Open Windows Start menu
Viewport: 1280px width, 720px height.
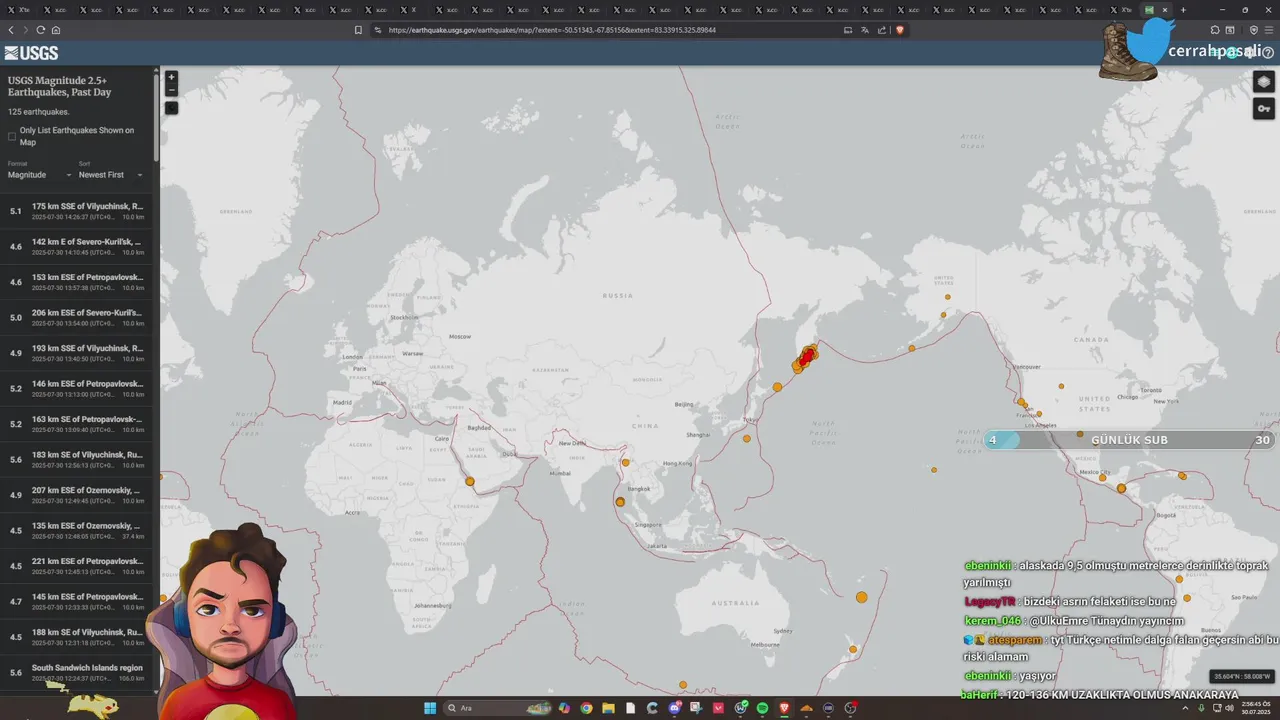pos(430,708)
